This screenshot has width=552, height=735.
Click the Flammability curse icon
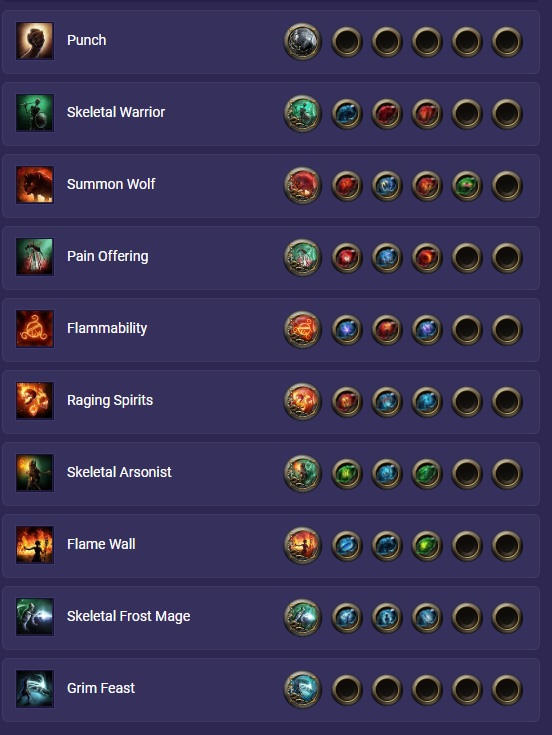[x=35, y=329]
